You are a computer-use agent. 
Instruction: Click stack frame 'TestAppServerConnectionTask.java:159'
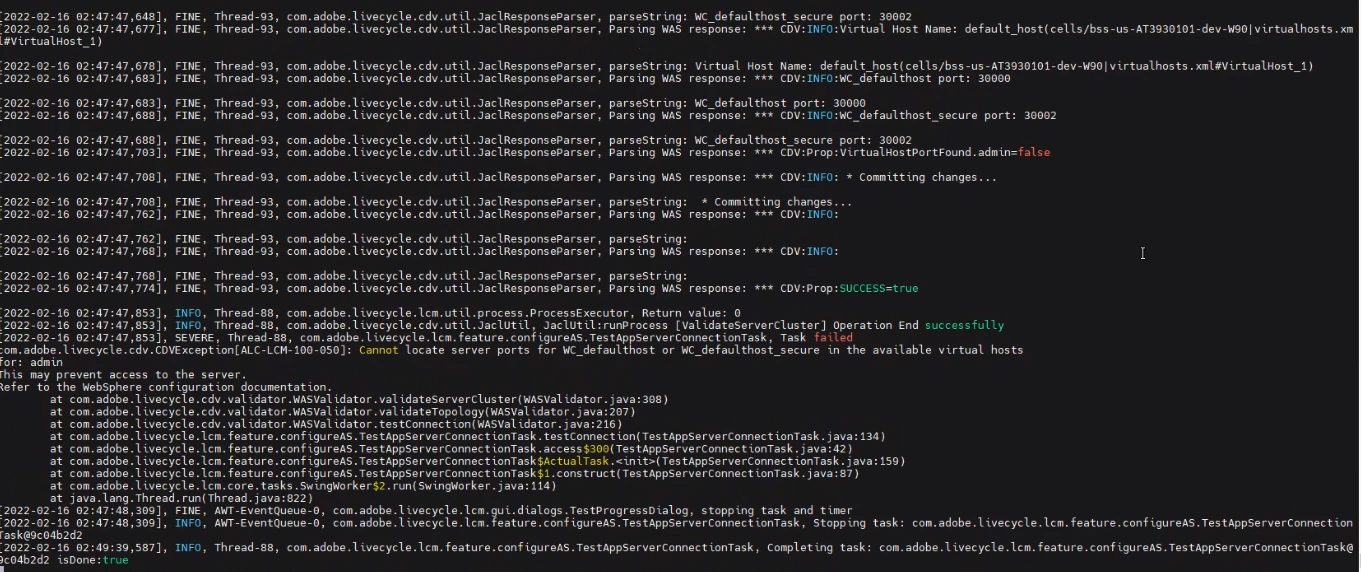[x=780, y=461]
